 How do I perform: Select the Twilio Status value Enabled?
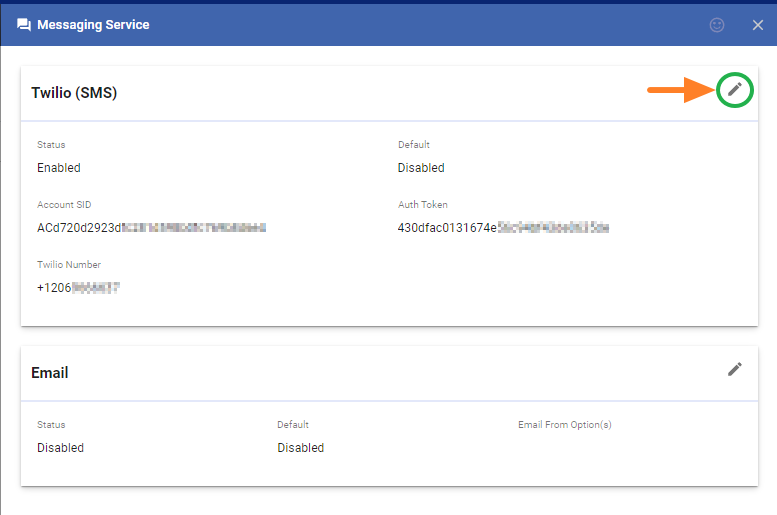coord(58,168)
